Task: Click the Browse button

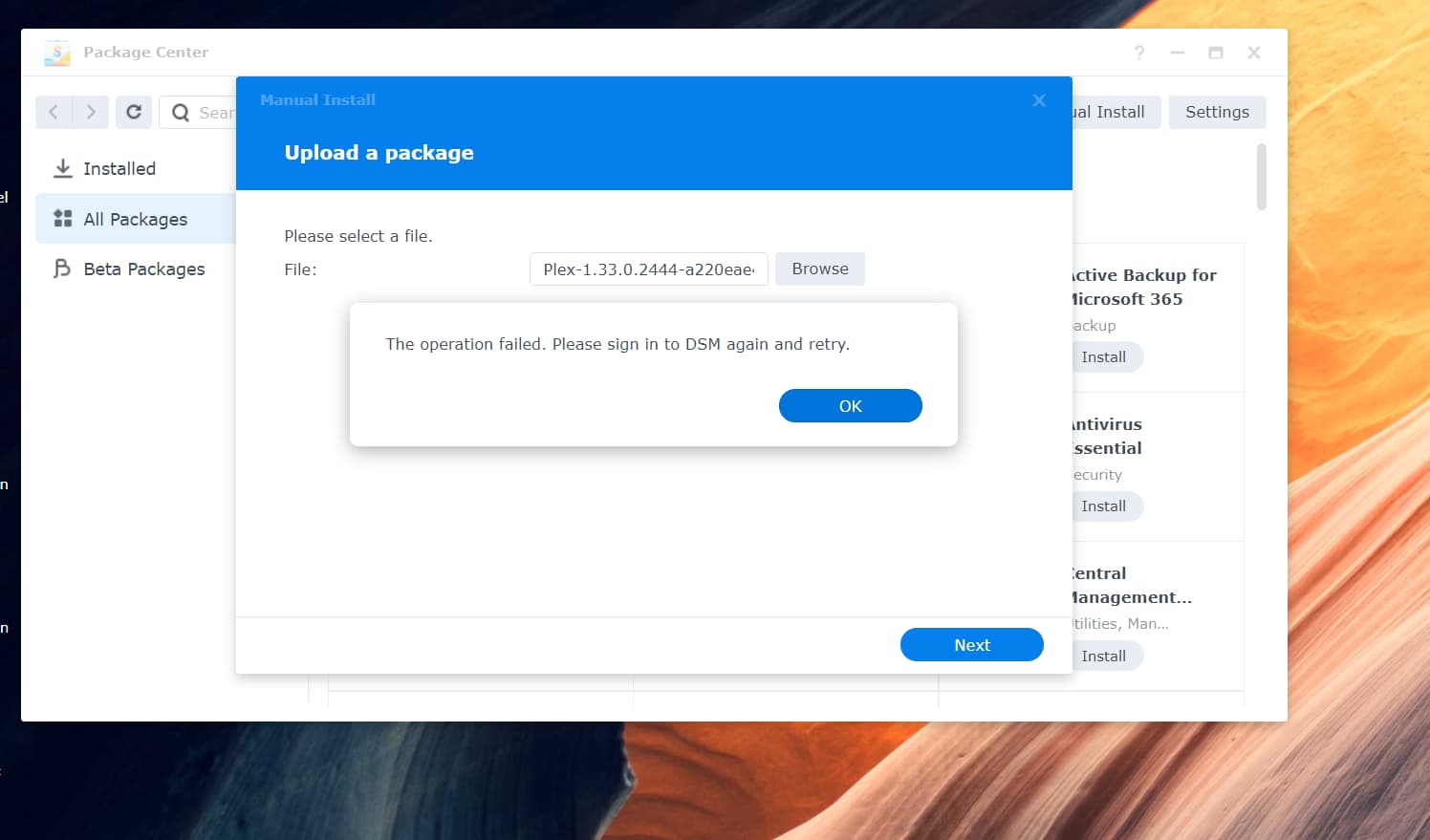Action: point(820,269)
